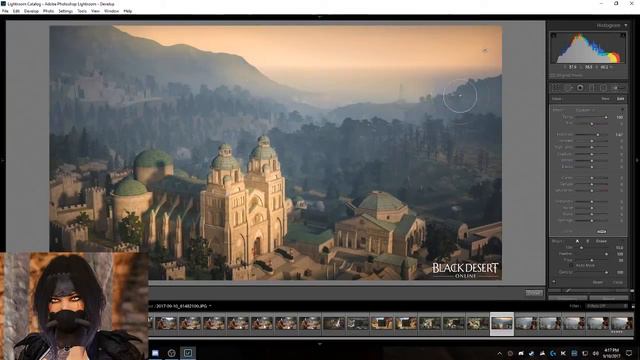Click the Temp slider handle
The image size is (640, 360).
(606, 117)
